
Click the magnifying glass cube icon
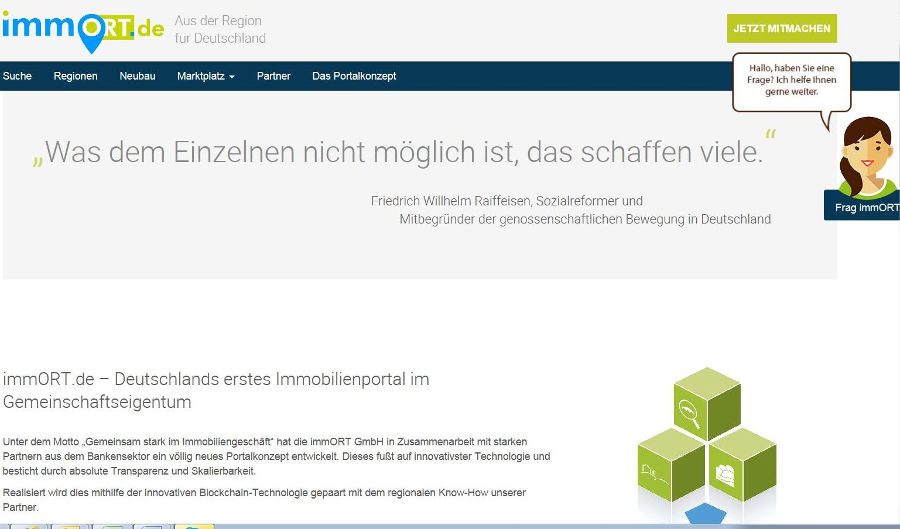click(x=707, y=403)
